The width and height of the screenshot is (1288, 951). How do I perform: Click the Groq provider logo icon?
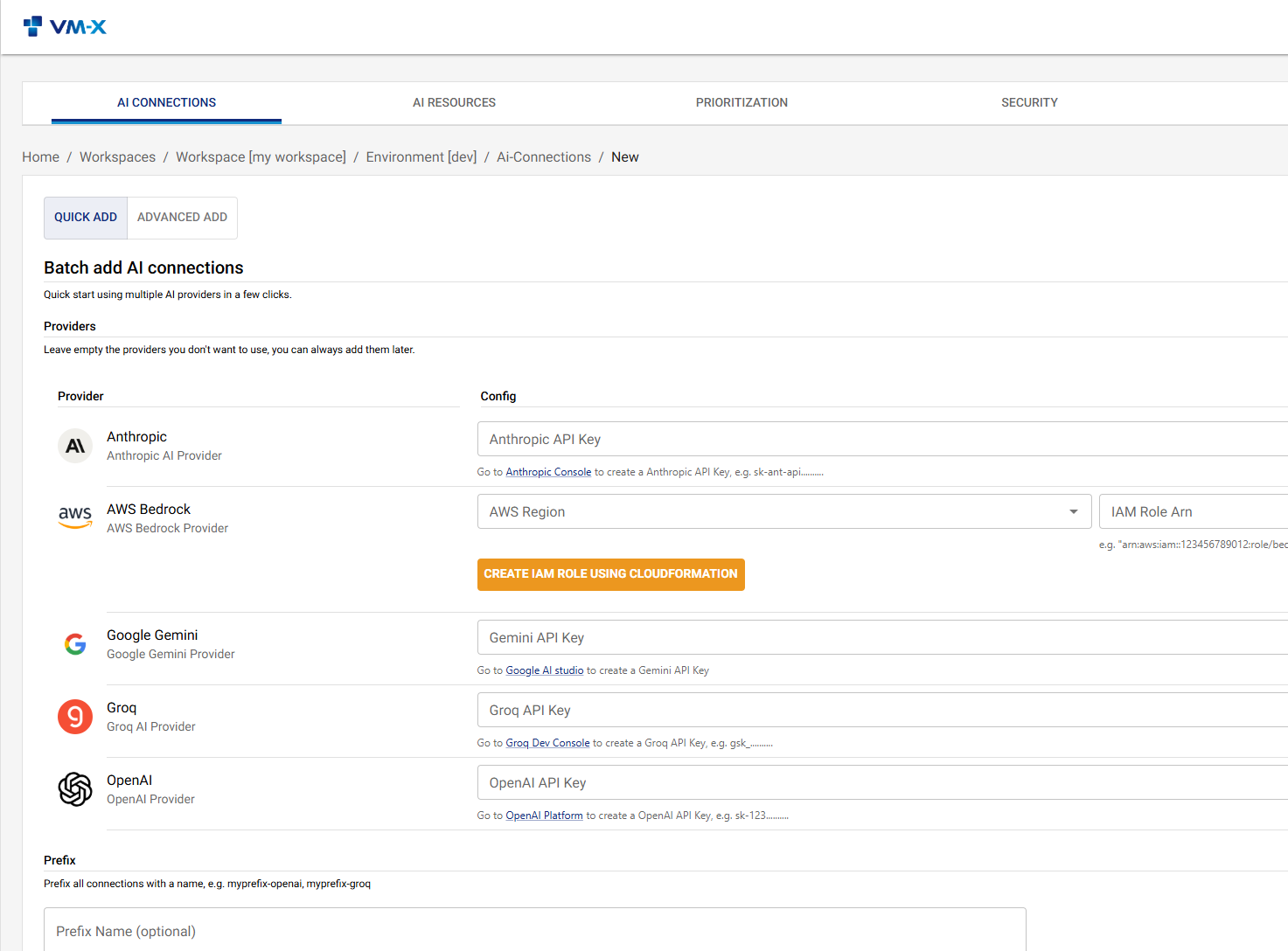coord(75,717)
